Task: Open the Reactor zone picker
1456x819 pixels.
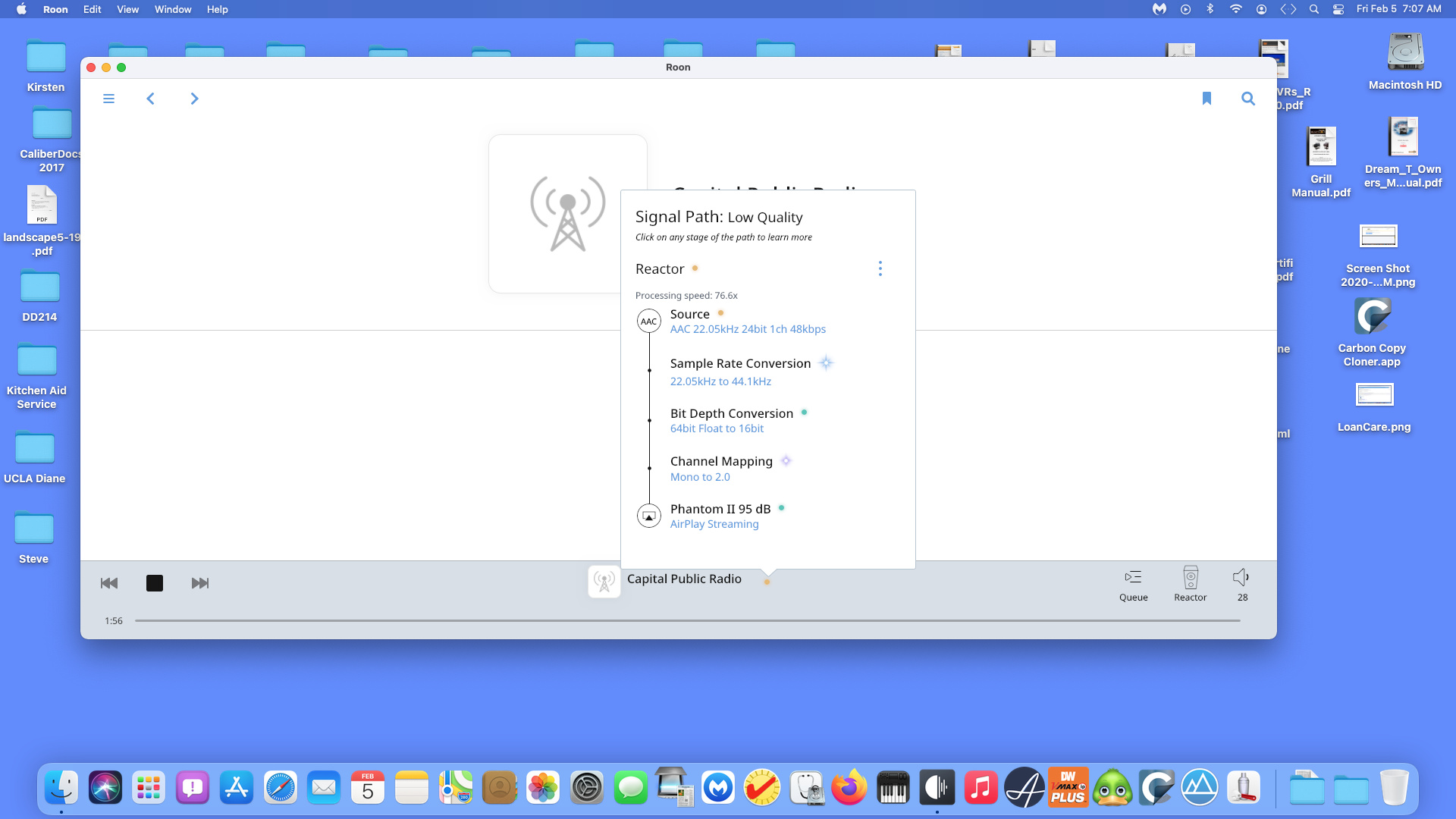Action: pos(1190,585)
